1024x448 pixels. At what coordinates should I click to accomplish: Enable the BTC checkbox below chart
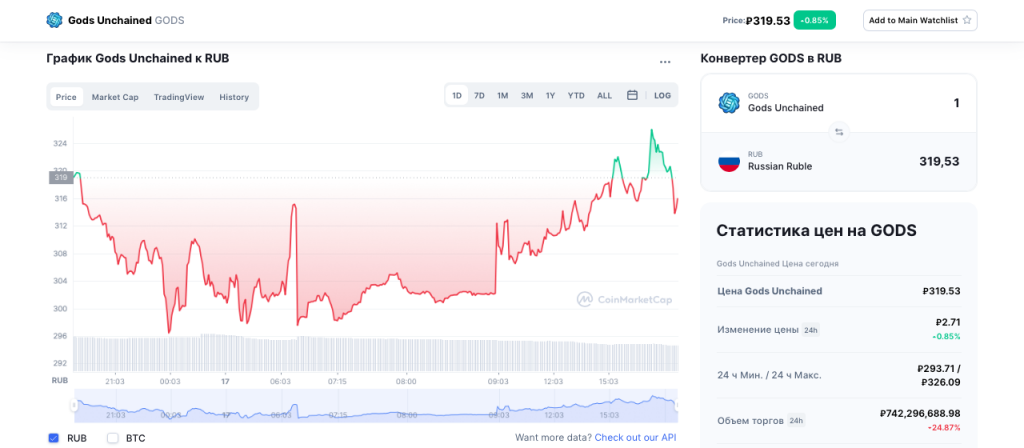click(113, 437)
